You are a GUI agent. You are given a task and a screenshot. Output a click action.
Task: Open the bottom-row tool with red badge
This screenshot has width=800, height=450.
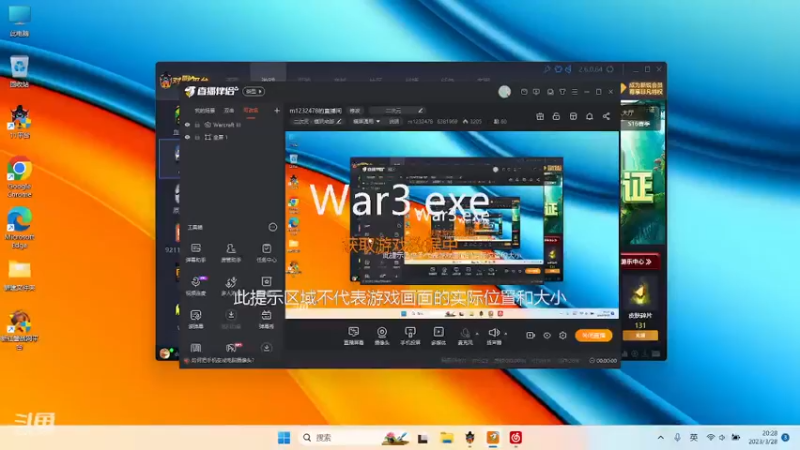(x=232, y=348)
